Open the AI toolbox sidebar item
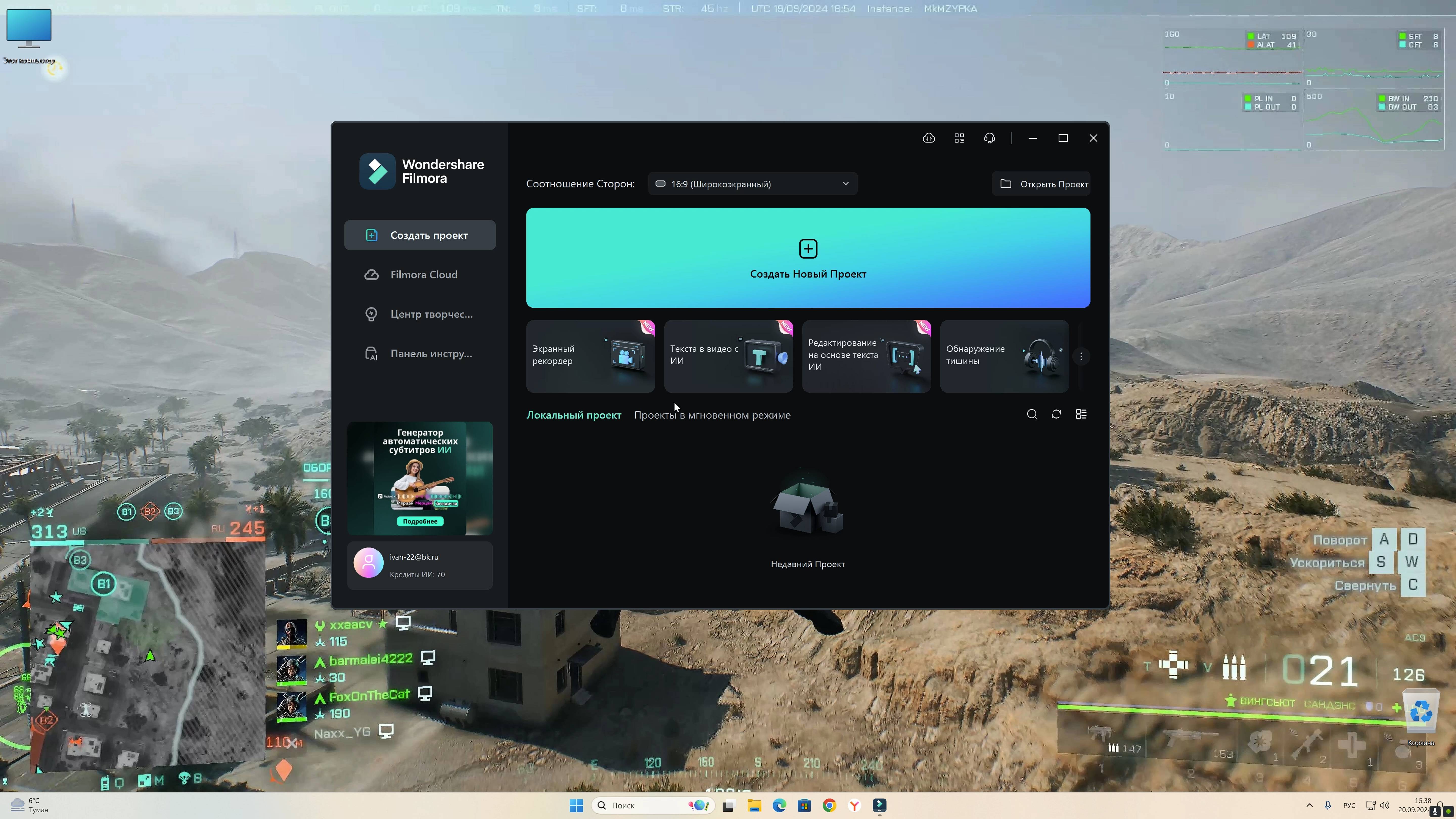This screenshot has width=1456, height=819. 431,354
